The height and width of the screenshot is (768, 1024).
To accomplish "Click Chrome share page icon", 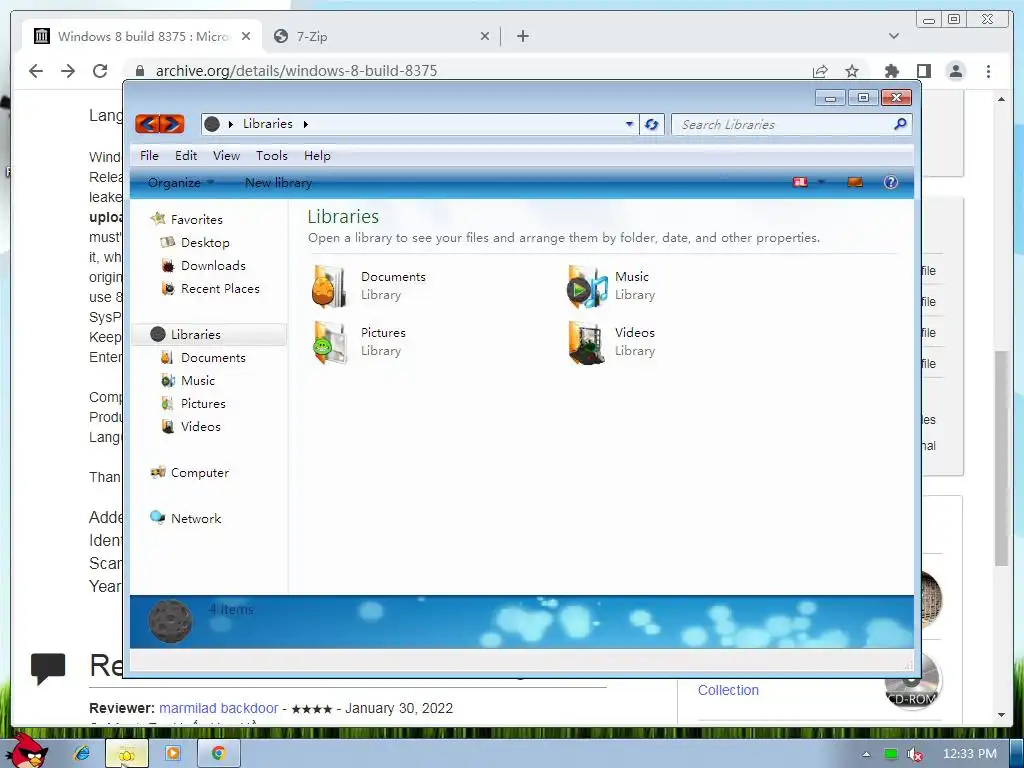I will pyautogui.click(x=820, y=71).
